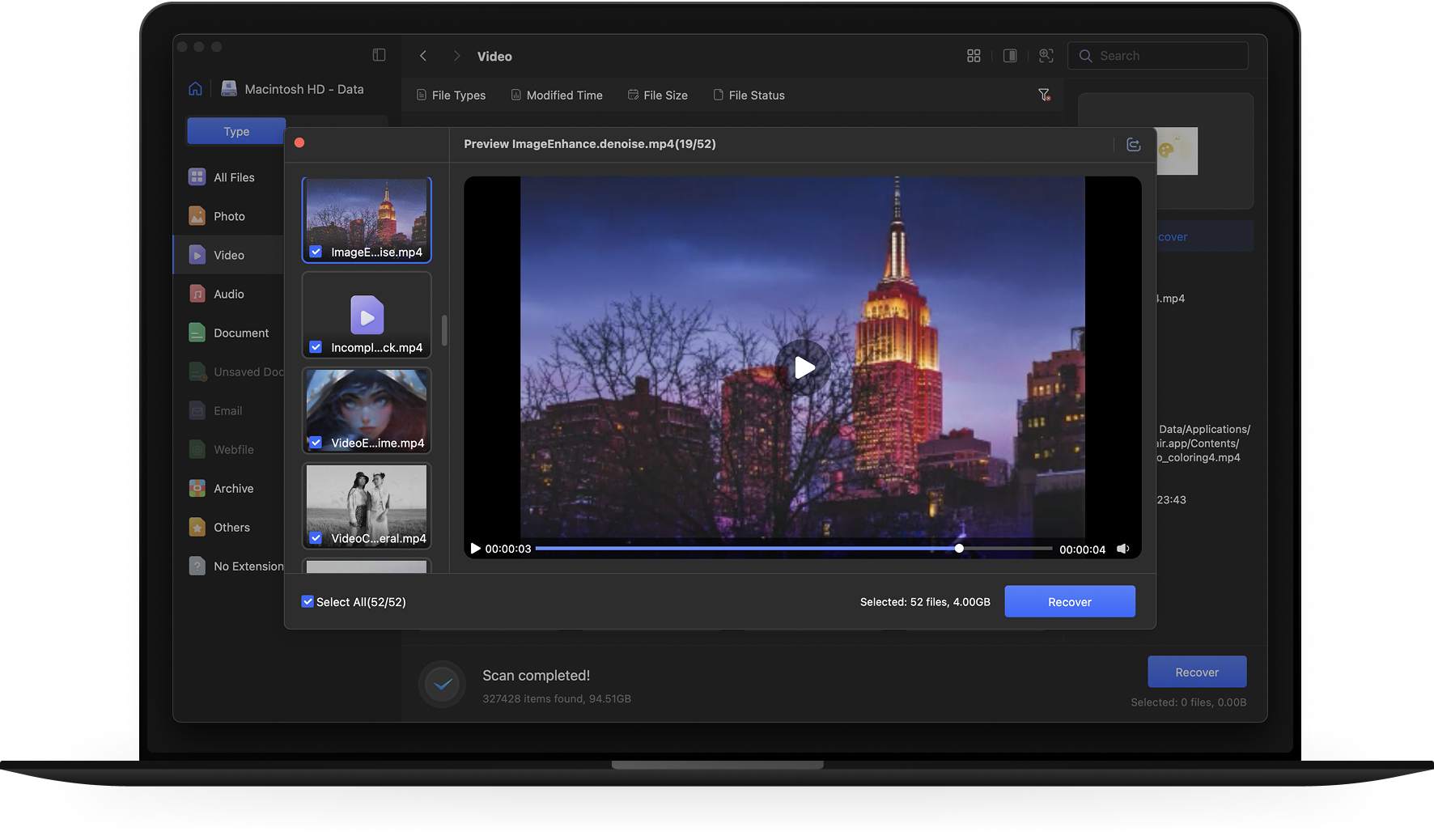This screenshot has width=1434, height=840.
Task: Click the 'Video' breadcrumb title
Action: coord(494,56)
